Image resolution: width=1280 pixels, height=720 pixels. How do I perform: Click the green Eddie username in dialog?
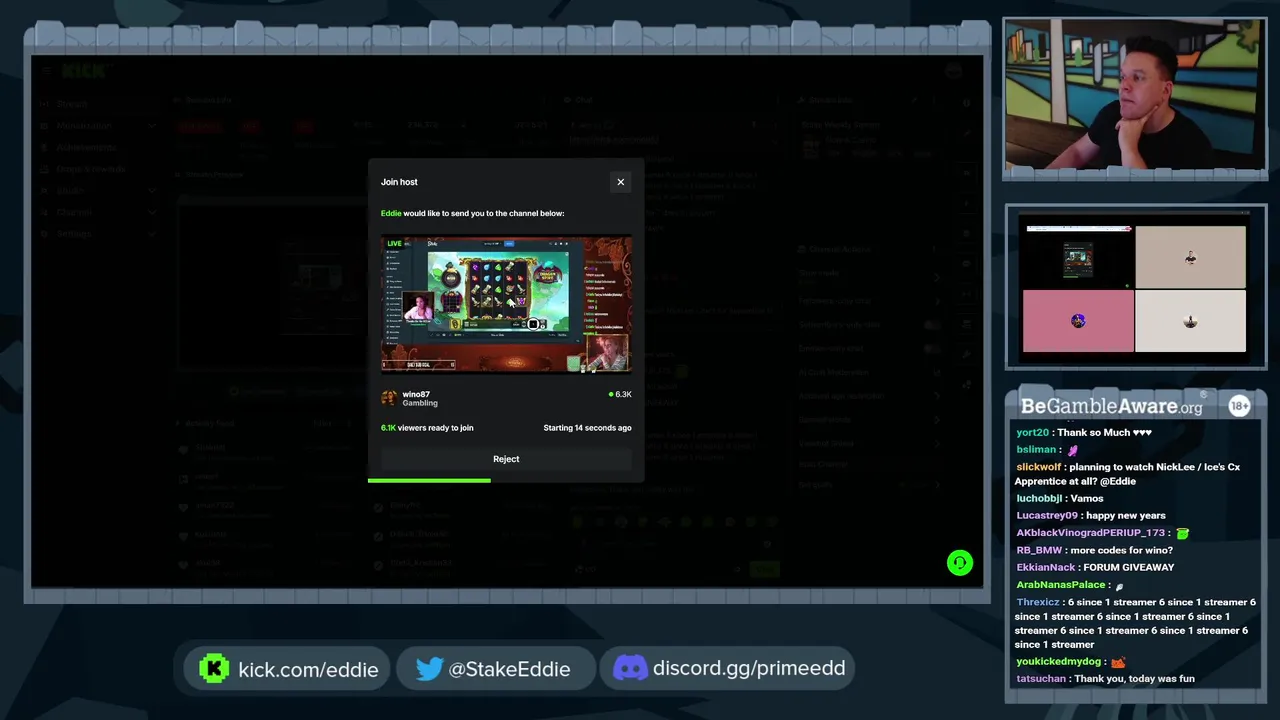(391, 213)
